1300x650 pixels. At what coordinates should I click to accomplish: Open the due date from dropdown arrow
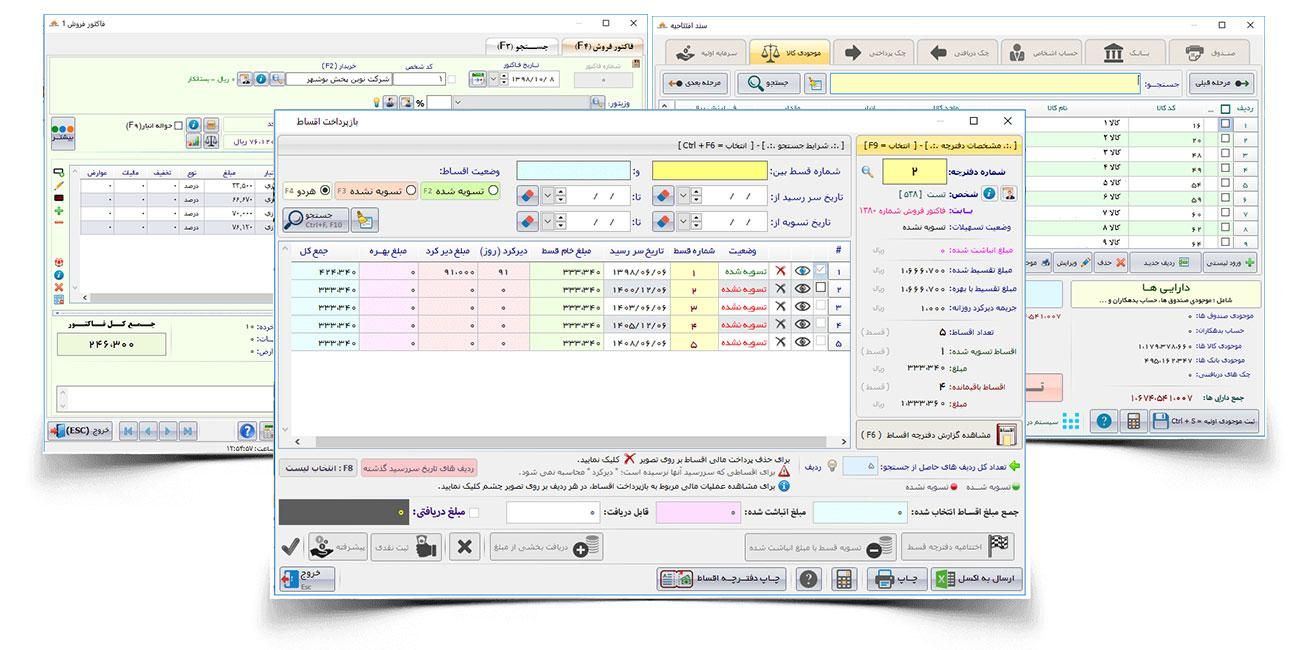coord(683,196)
